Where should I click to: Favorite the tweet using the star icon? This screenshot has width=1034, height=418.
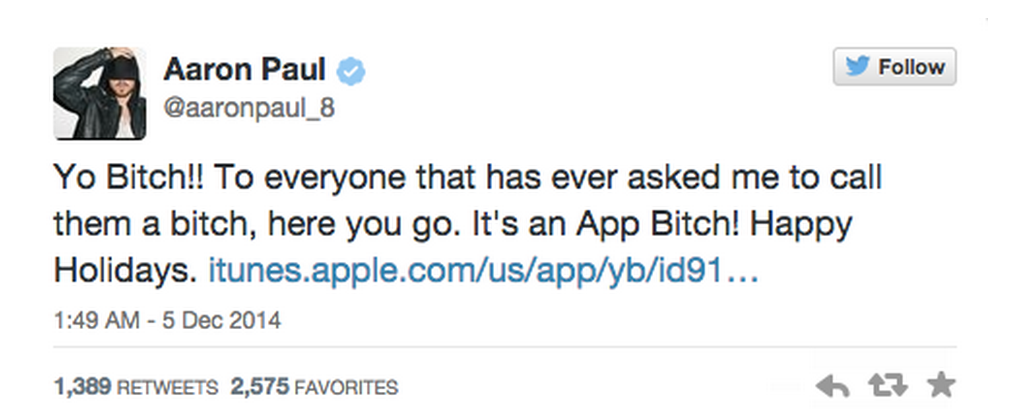tap(940, 385)
